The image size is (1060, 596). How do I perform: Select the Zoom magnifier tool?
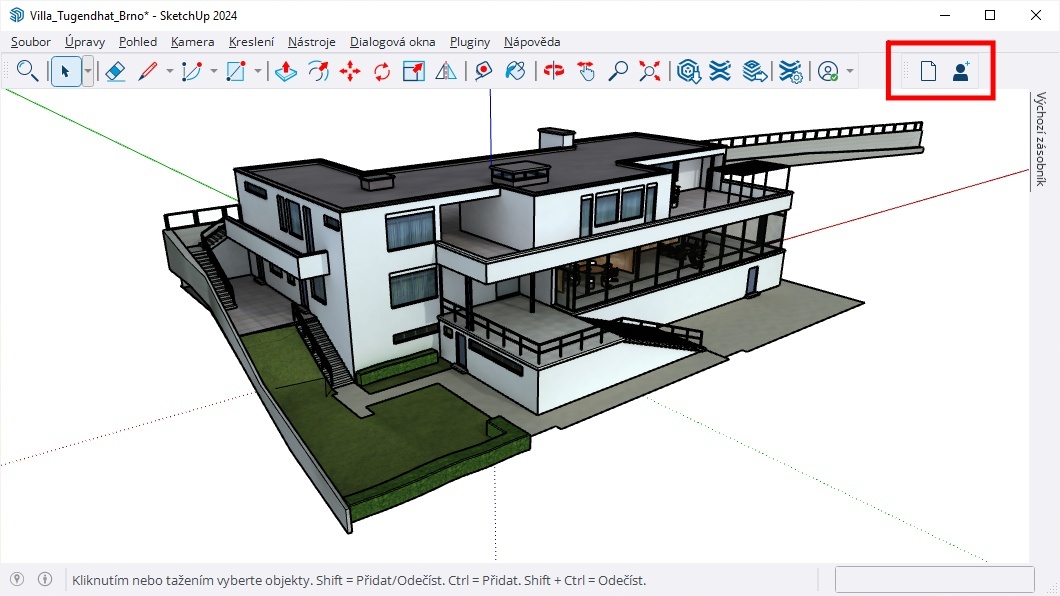pos(618,71)
